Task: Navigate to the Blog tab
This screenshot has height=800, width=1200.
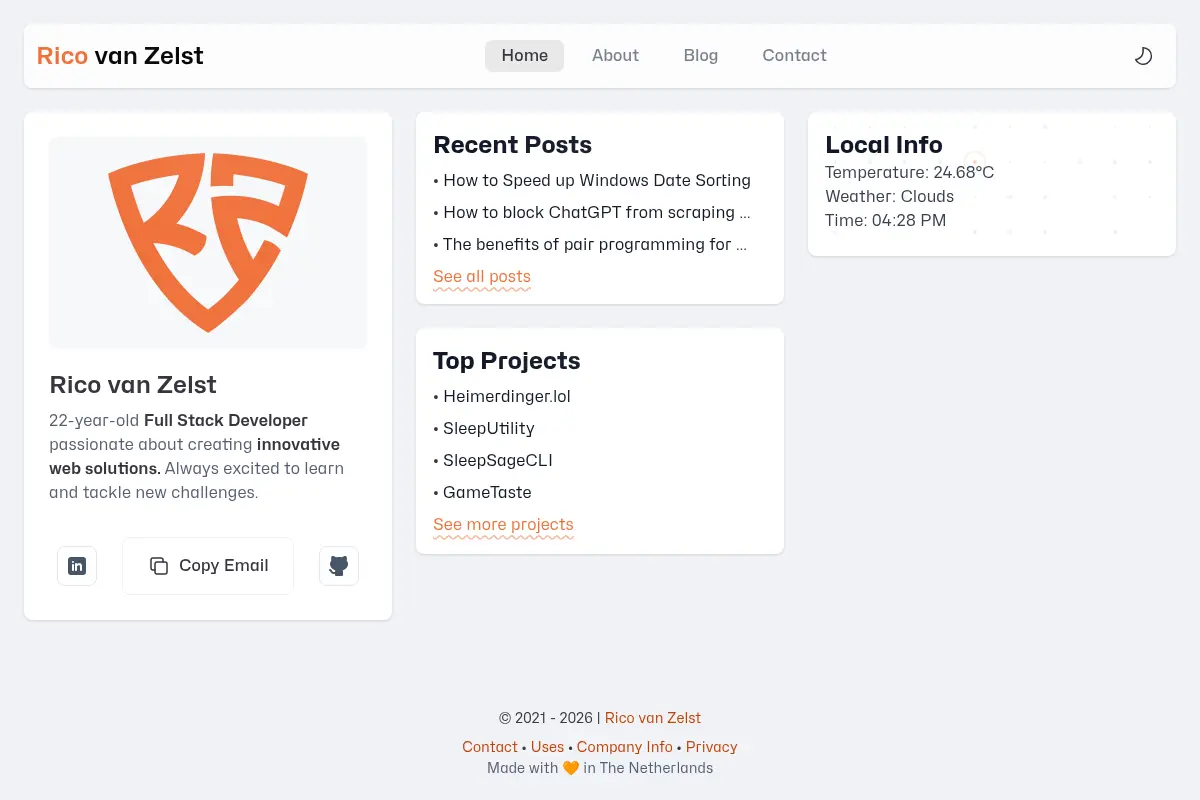Action: [x=701, y=56]
